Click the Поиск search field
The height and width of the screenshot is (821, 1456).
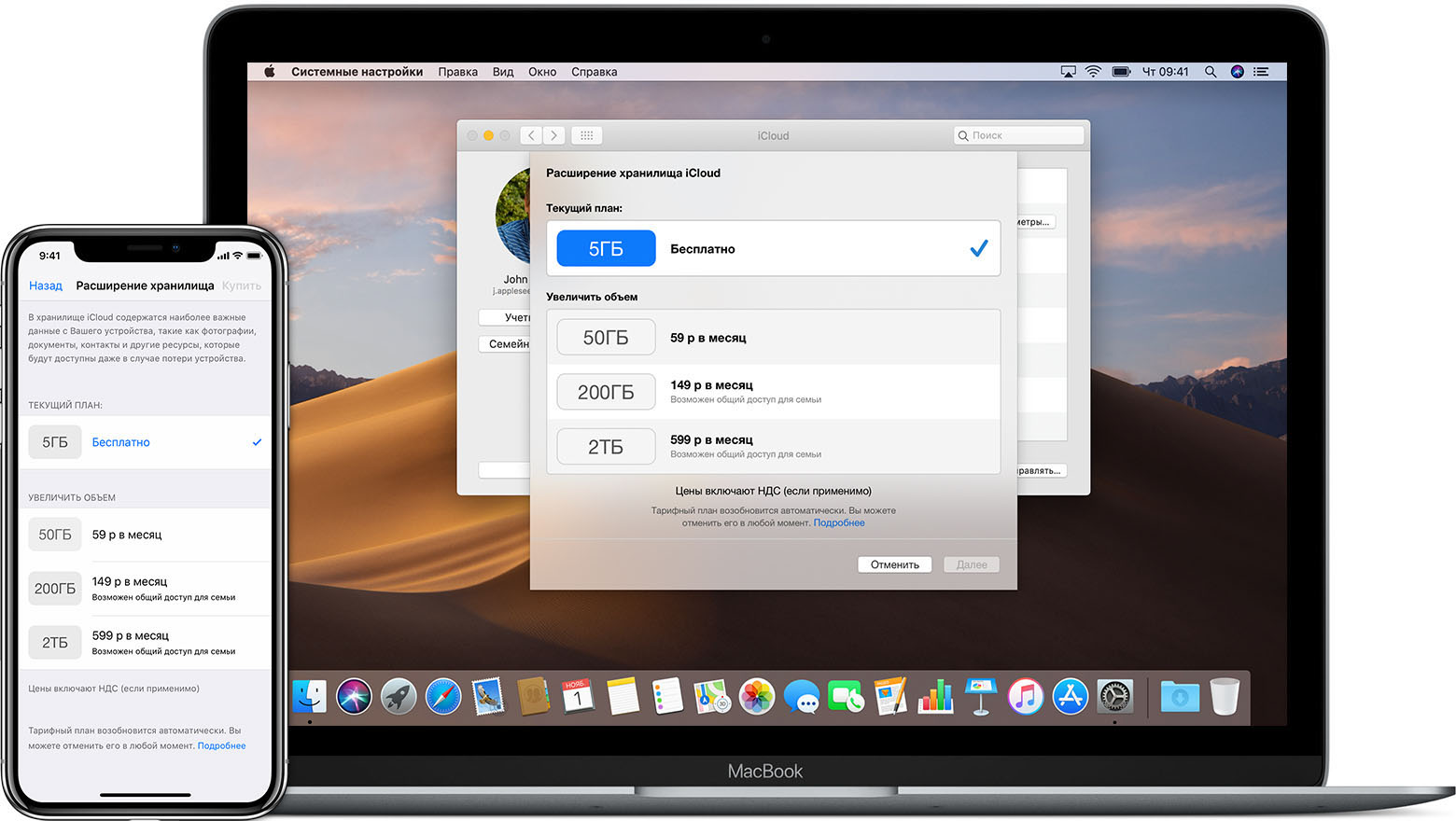point(1018,135)
